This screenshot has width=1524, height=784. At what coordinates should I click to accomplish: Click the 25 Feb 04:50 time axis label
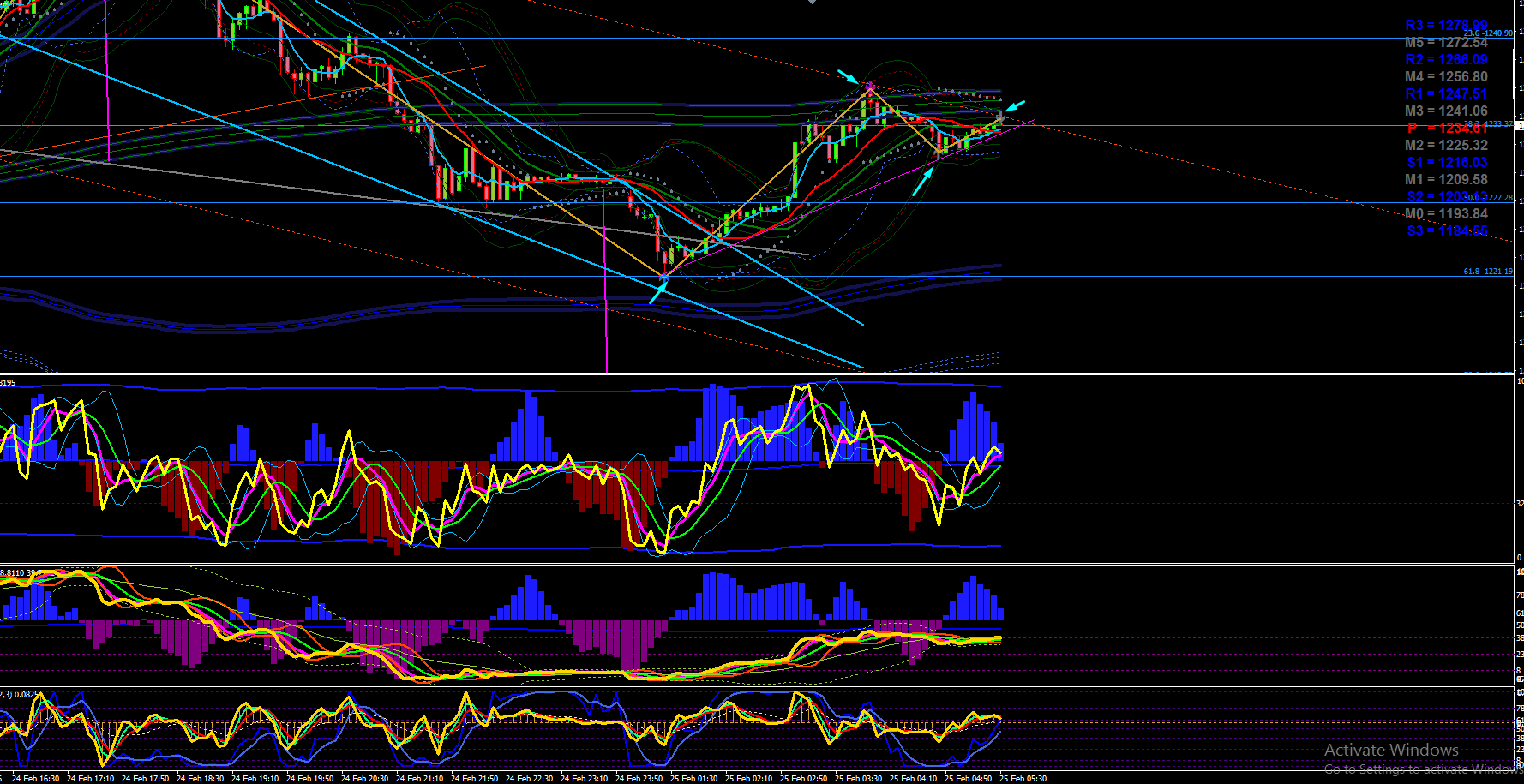click(968, 779)
